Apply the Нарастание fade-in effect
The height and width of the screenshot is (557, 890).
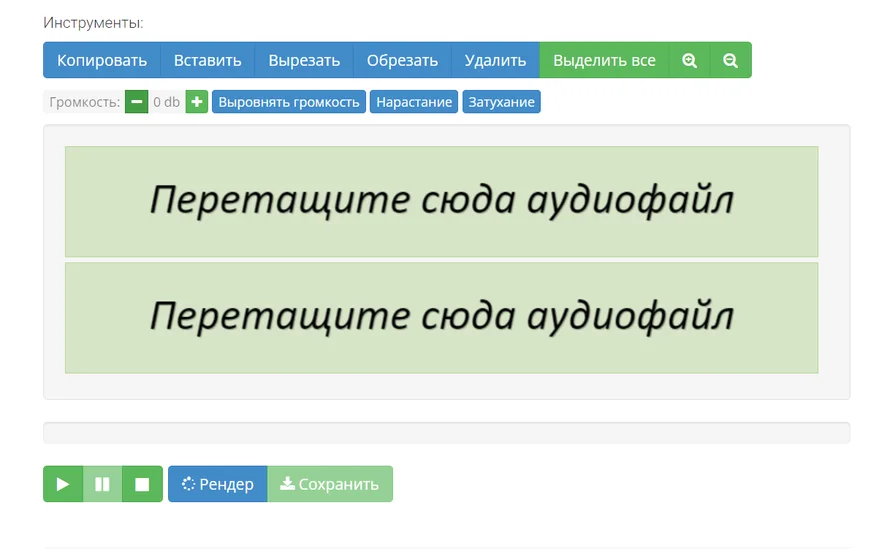pos(414,102)
